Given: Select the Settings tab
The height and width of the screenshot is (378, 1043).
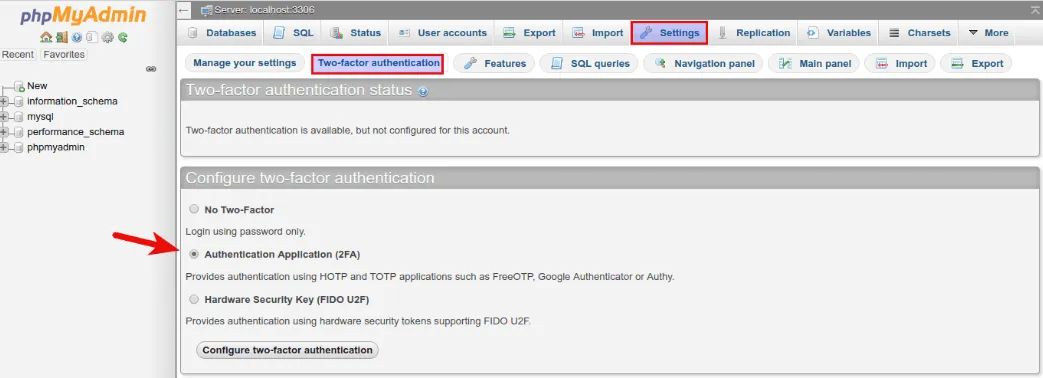Looking at the screenshot, I should pos(669,33).
